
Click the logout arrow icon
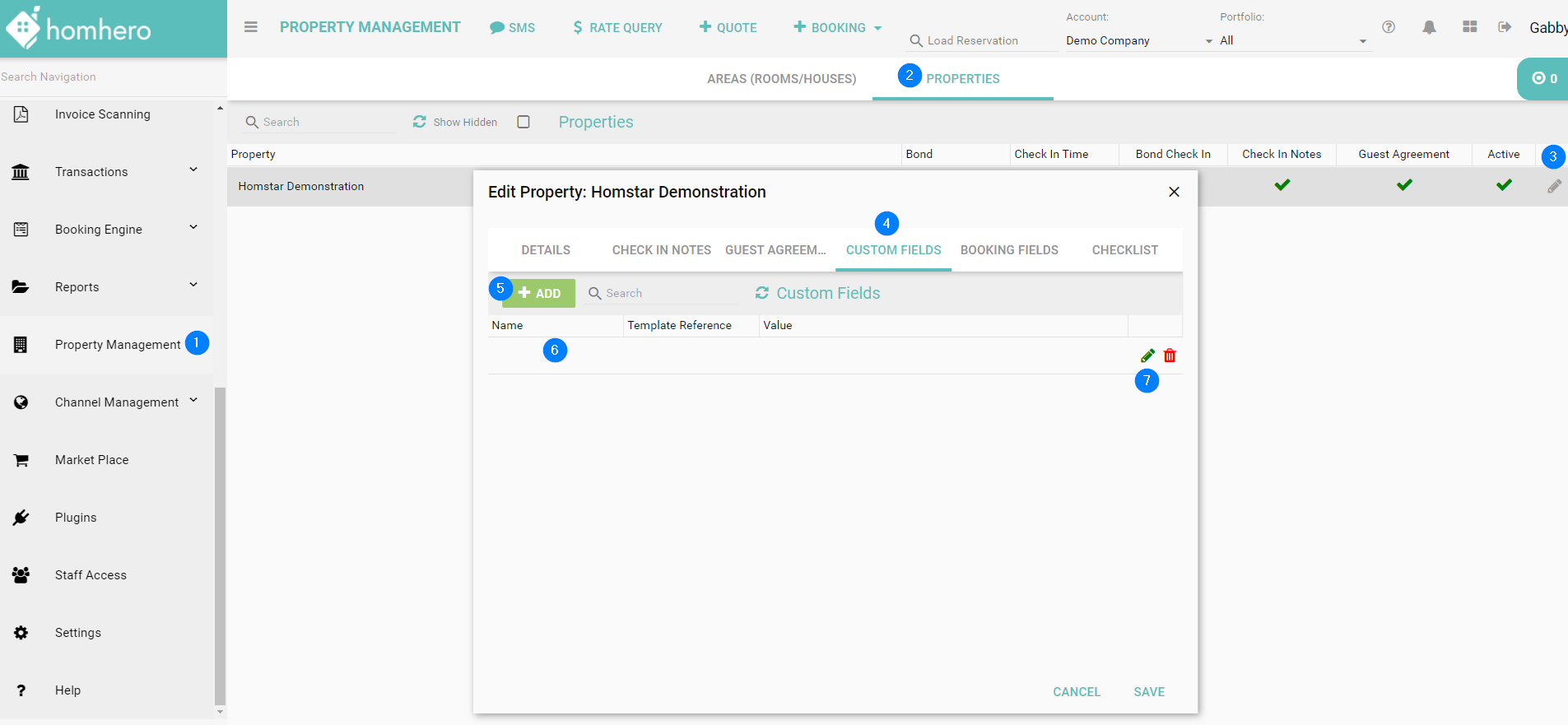(1505, 27)
